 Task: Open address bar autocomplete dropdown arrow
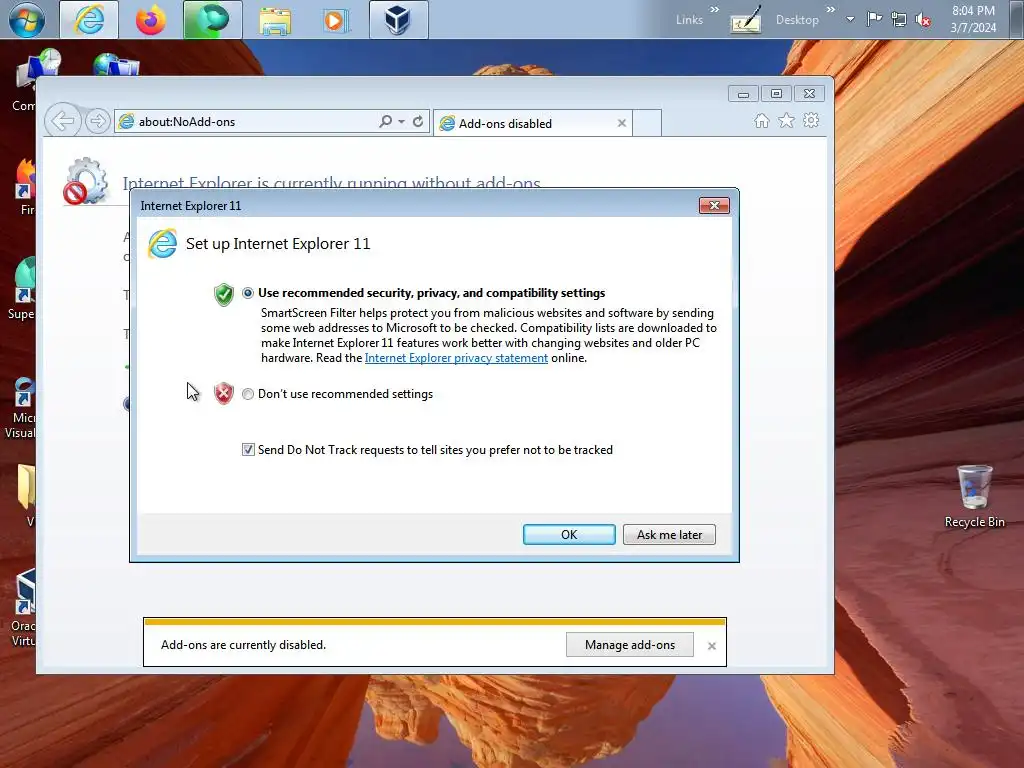tap(401, 121)
